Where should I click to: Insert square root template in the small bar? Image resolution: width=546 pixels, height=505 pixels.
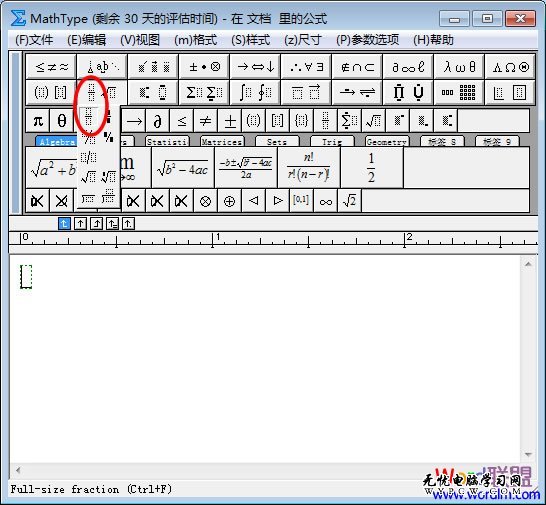373,121
